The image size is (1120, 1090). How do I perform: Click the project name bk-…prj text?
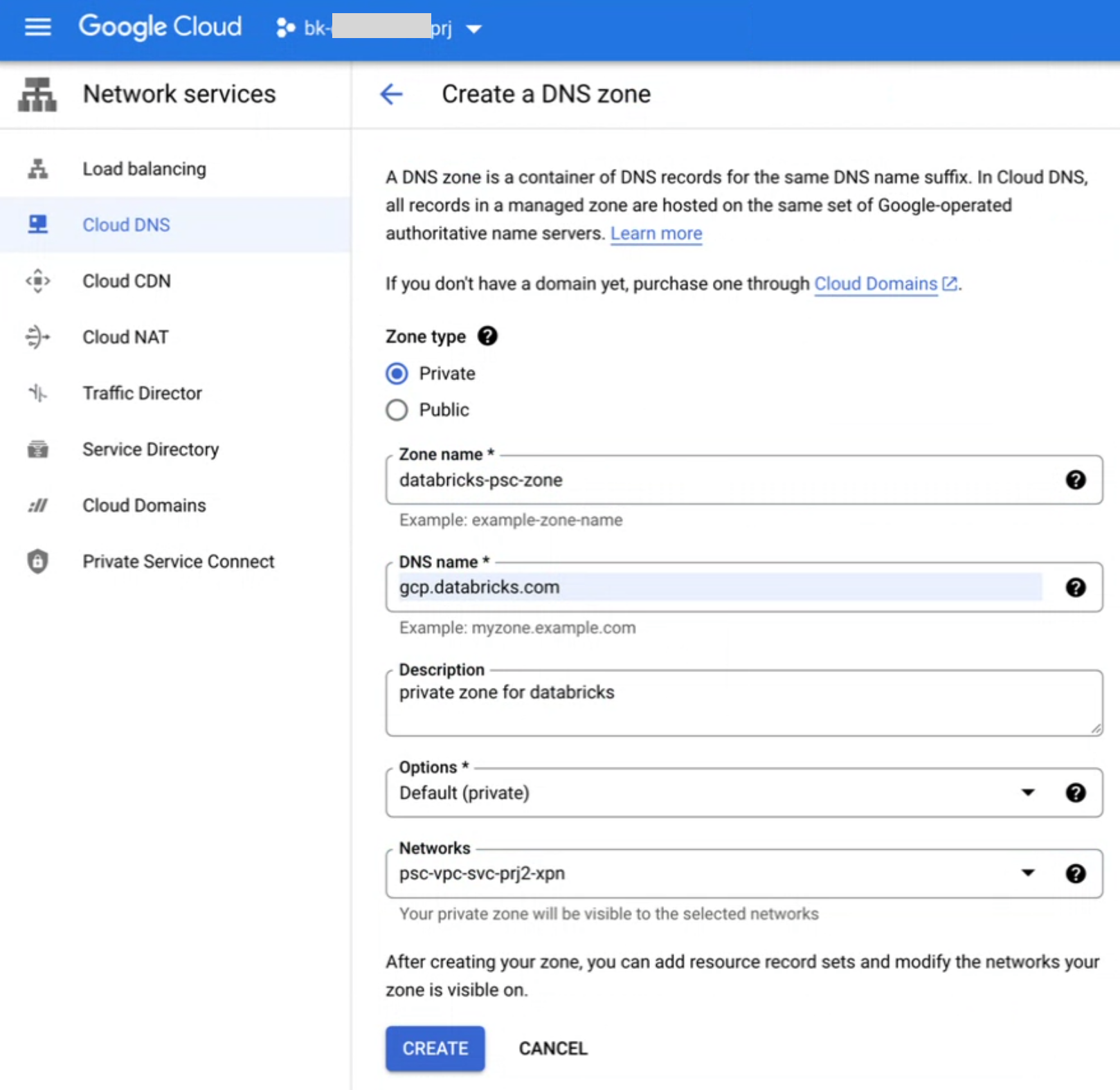(378, 28)
